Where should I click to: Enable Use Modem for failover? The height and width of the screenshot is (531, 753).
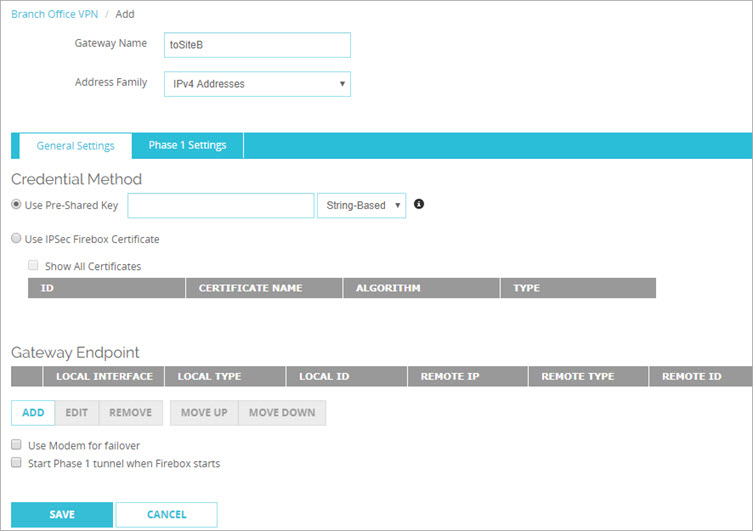pos(16,445)
